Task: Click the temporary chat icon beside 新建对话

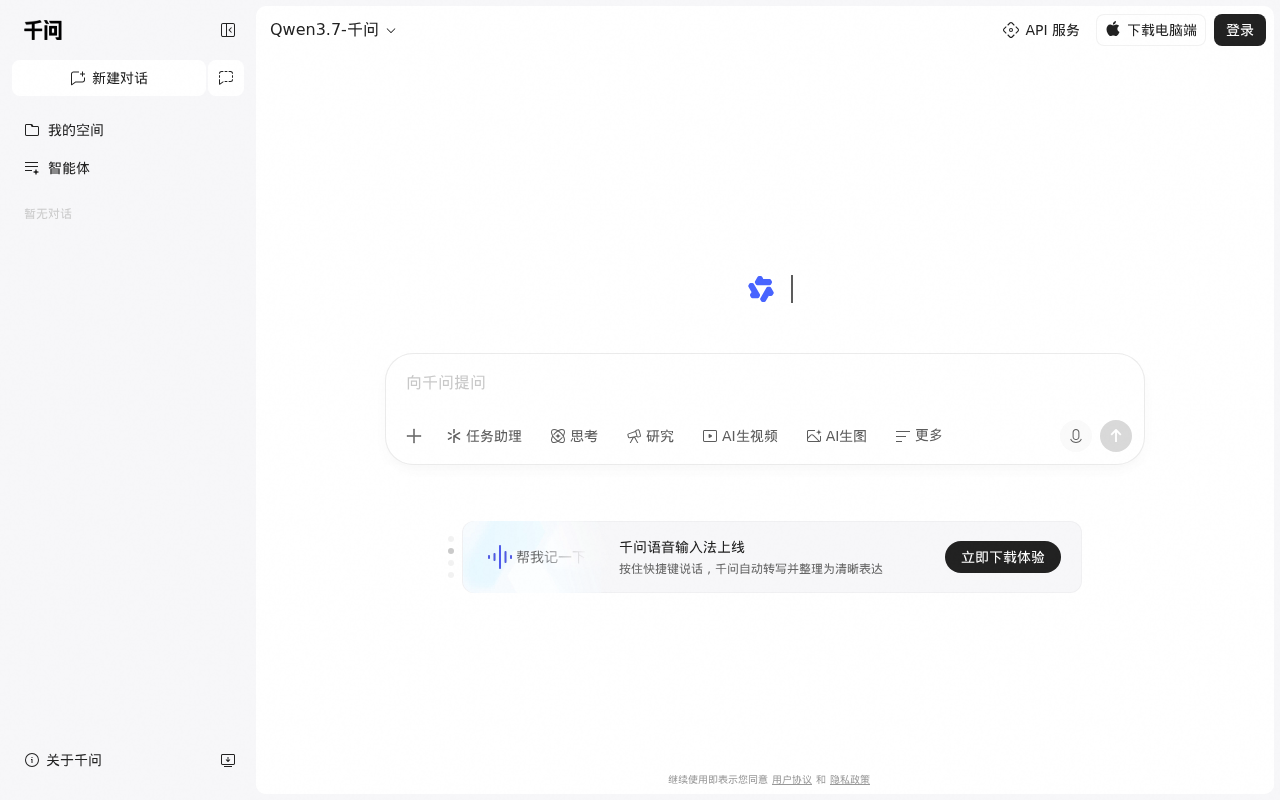Action: [226, 78]
